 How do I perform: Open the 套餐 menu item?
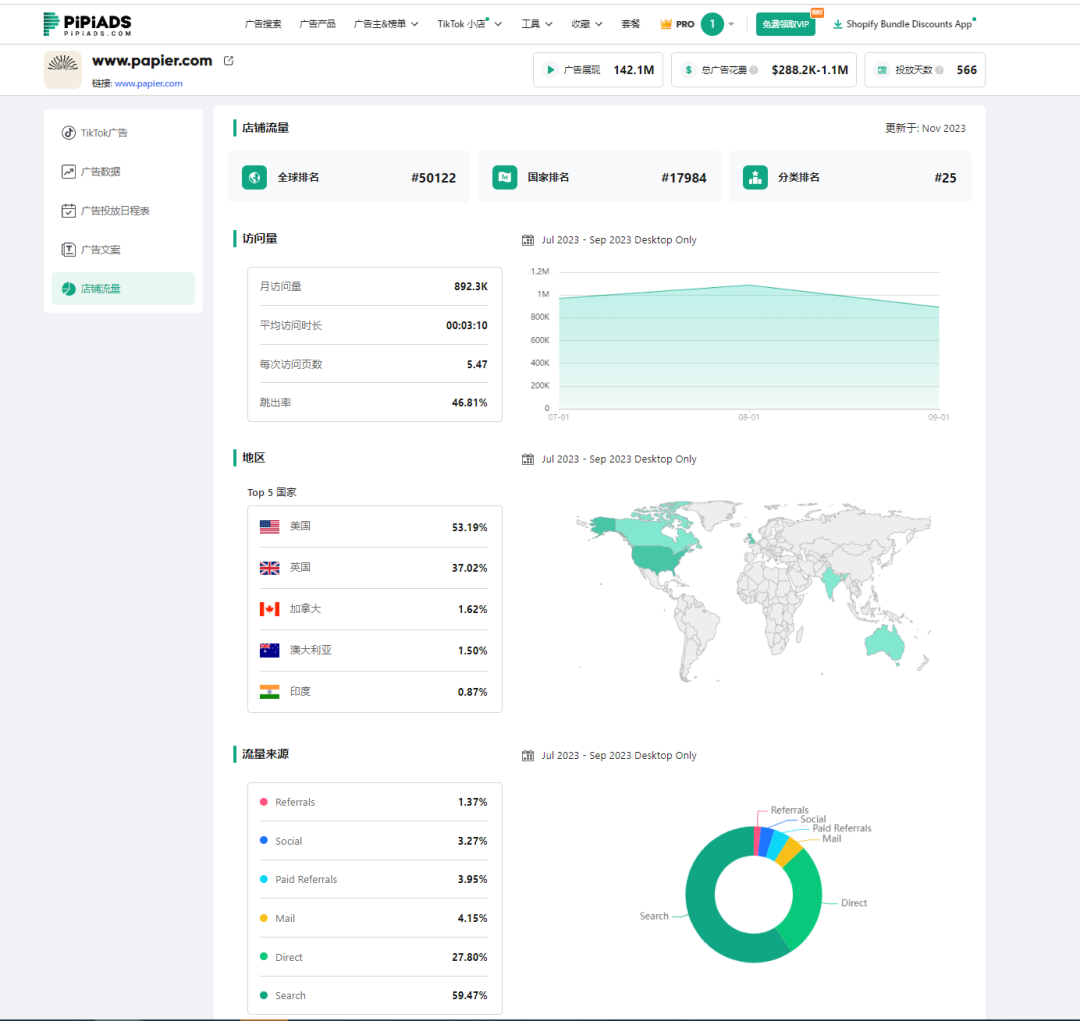(630, 24)
